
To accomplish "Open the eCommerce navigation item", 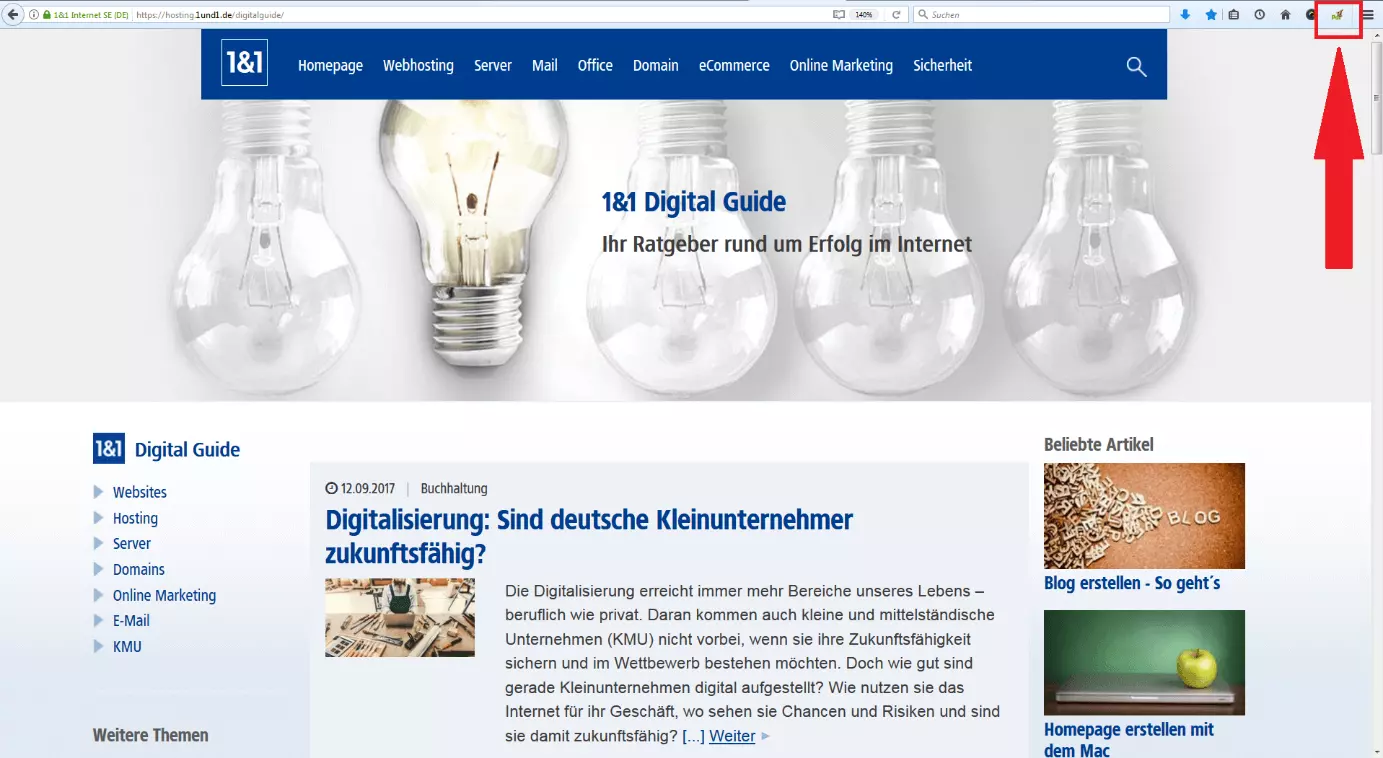I will point(734,65).
